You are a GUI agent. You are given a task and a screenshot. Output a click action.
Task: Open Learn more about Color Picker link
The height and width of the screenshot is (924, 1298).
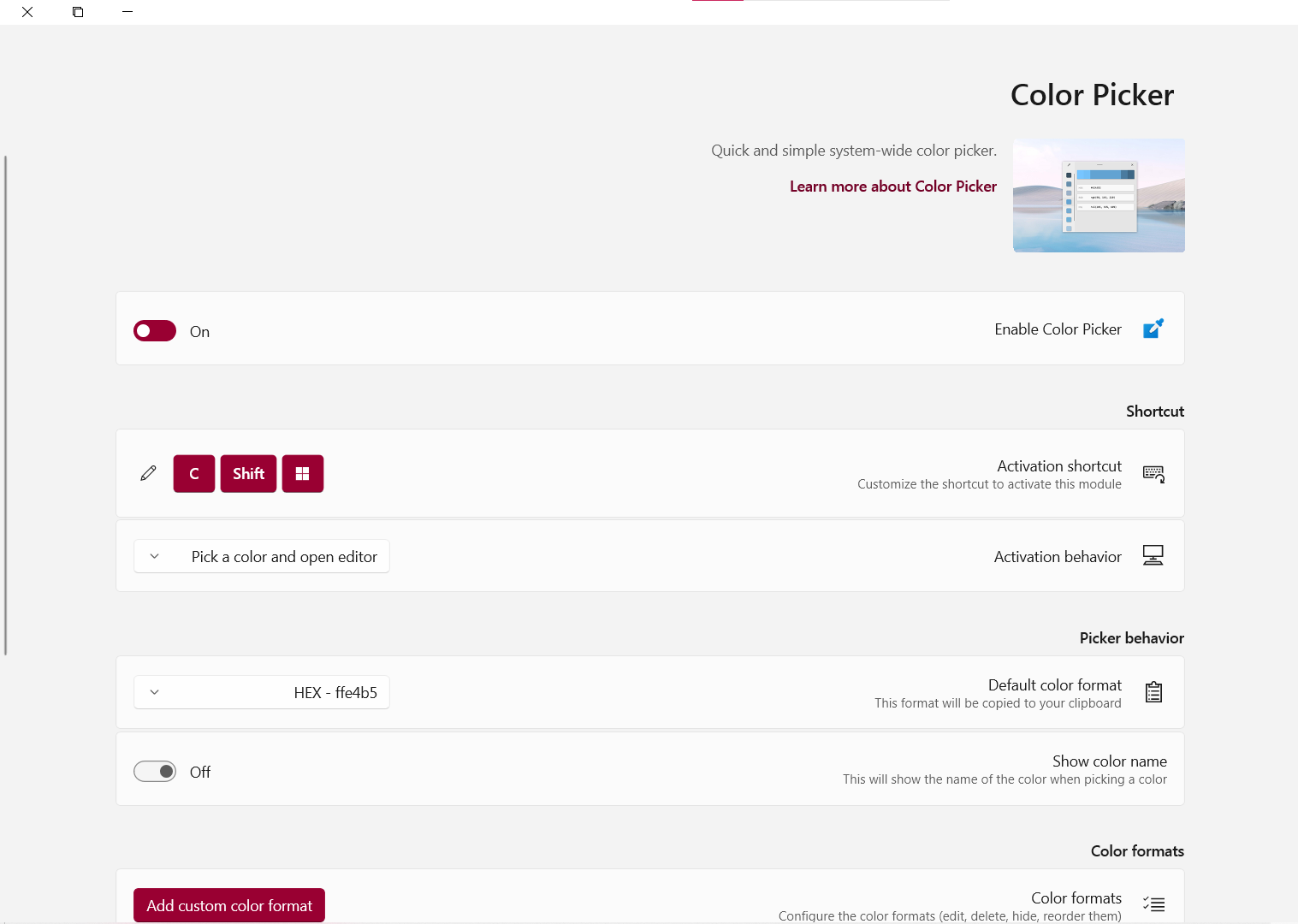point(893,187)
